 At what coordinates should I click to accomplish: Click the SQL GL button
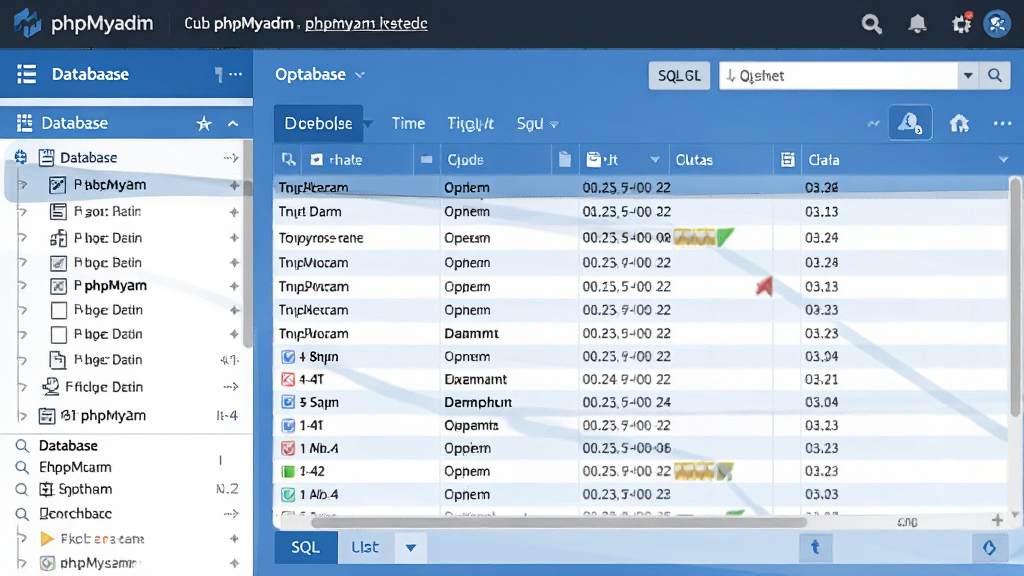pos(679,76)
